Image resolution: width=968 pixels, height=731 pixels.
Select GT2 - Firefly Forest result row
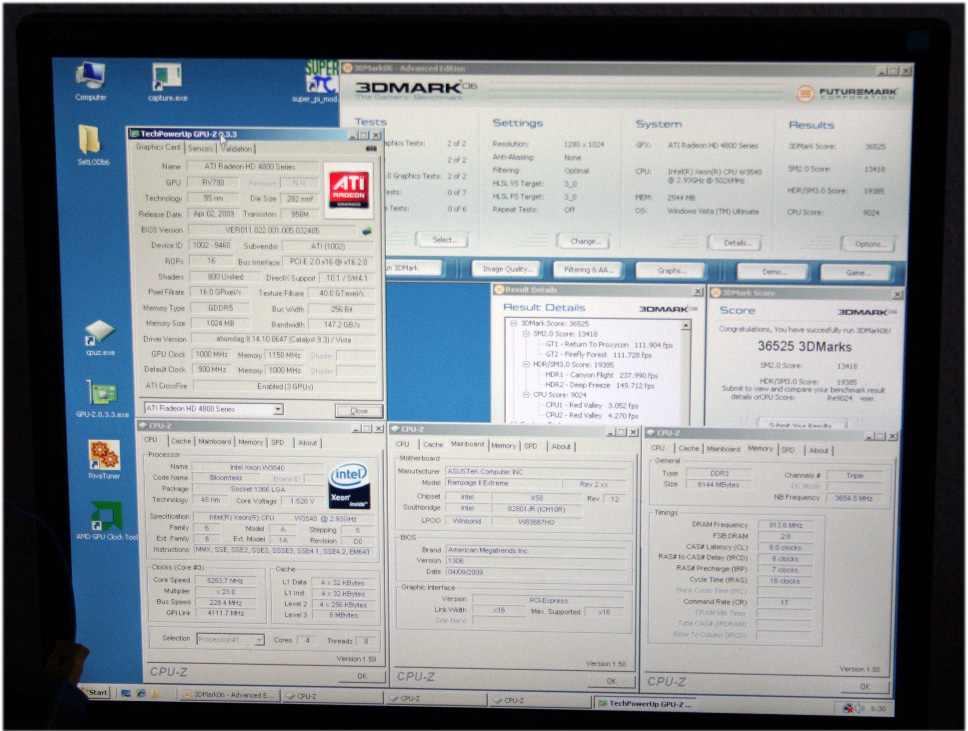coord(598,355)
